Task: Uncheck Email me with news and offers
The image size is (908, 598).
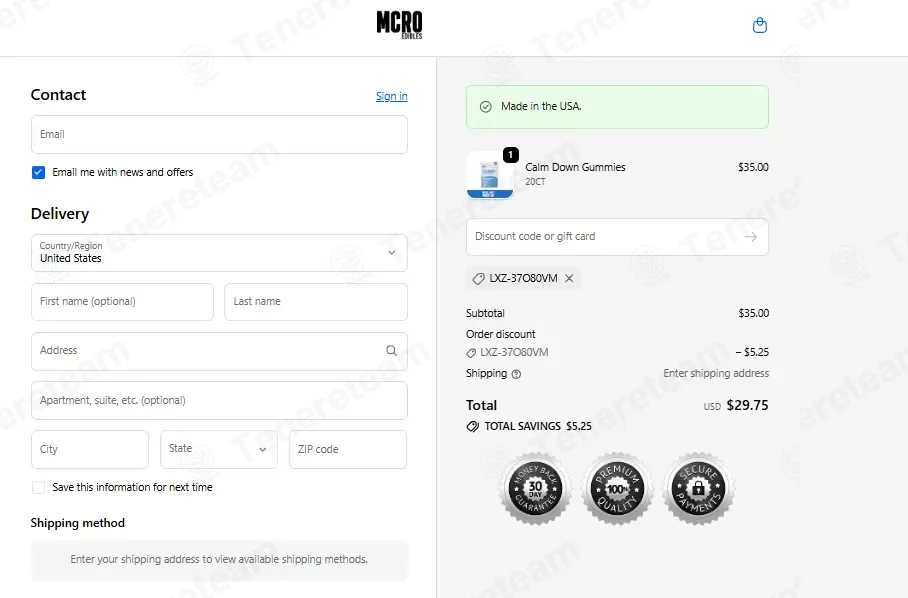Action: click(38, 173)
